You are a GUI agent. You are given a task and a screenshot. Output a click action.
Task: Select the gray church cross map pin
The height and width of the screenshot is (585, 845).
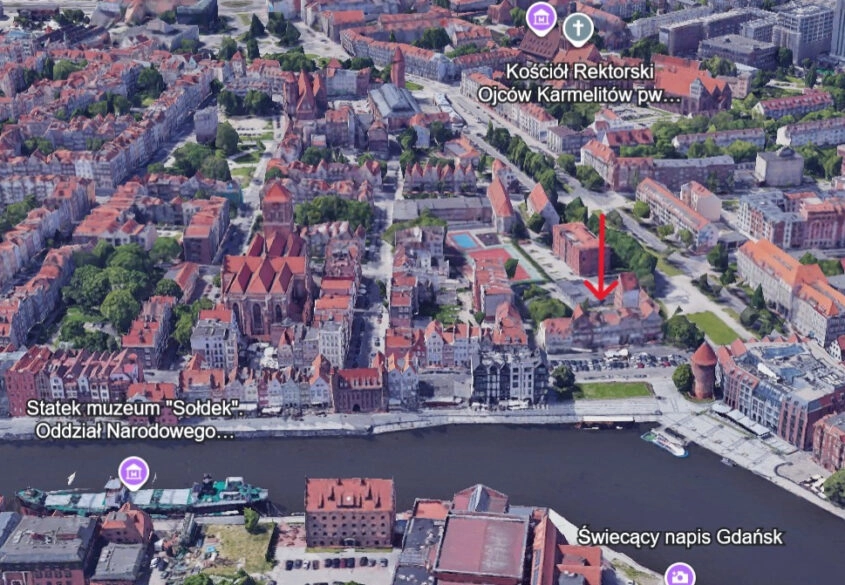coord(577,27)
